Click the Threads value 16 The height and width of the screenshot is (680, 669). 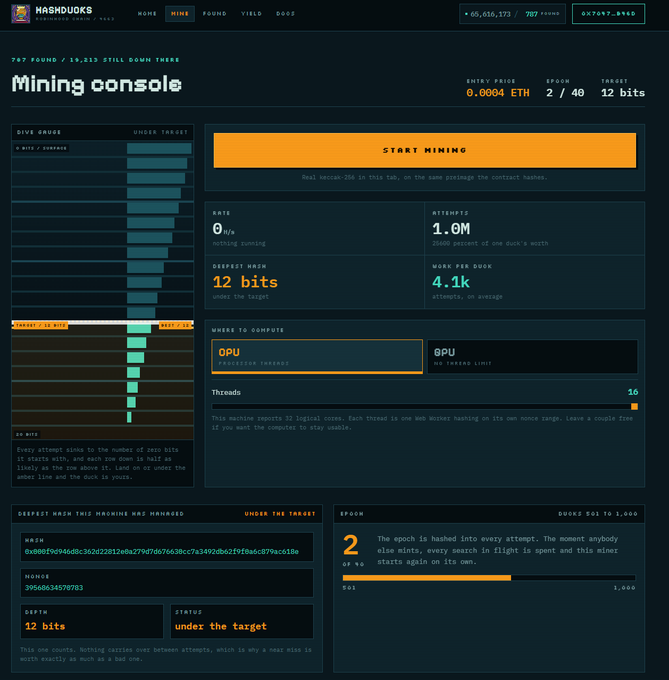633,392
